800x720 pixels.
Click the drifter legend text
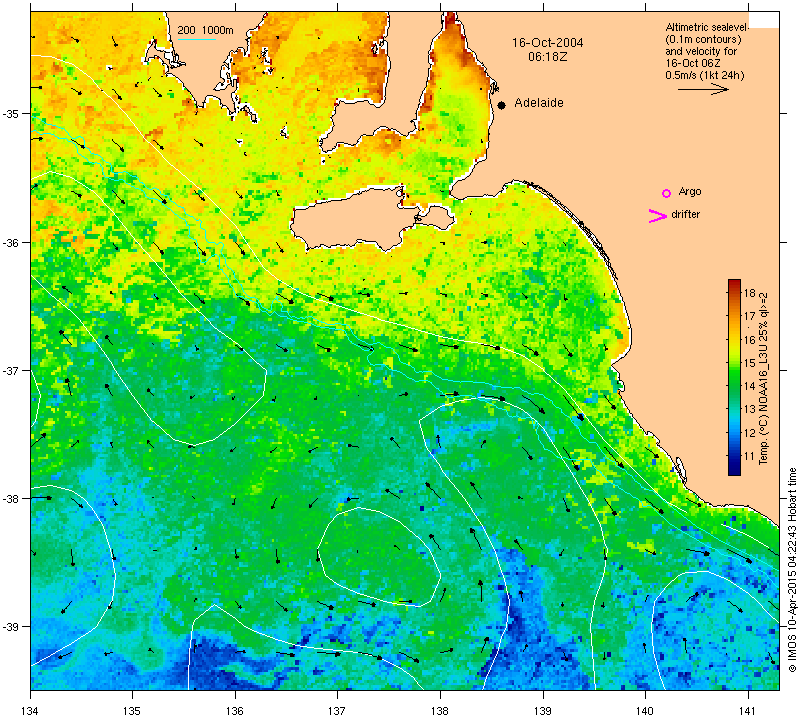pos(686,214)
